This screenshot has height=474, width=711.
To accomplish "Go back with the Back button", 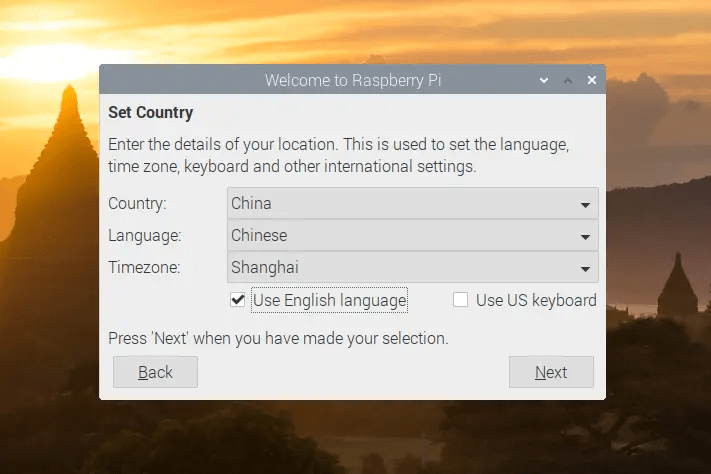I will [x=155, y=372].
